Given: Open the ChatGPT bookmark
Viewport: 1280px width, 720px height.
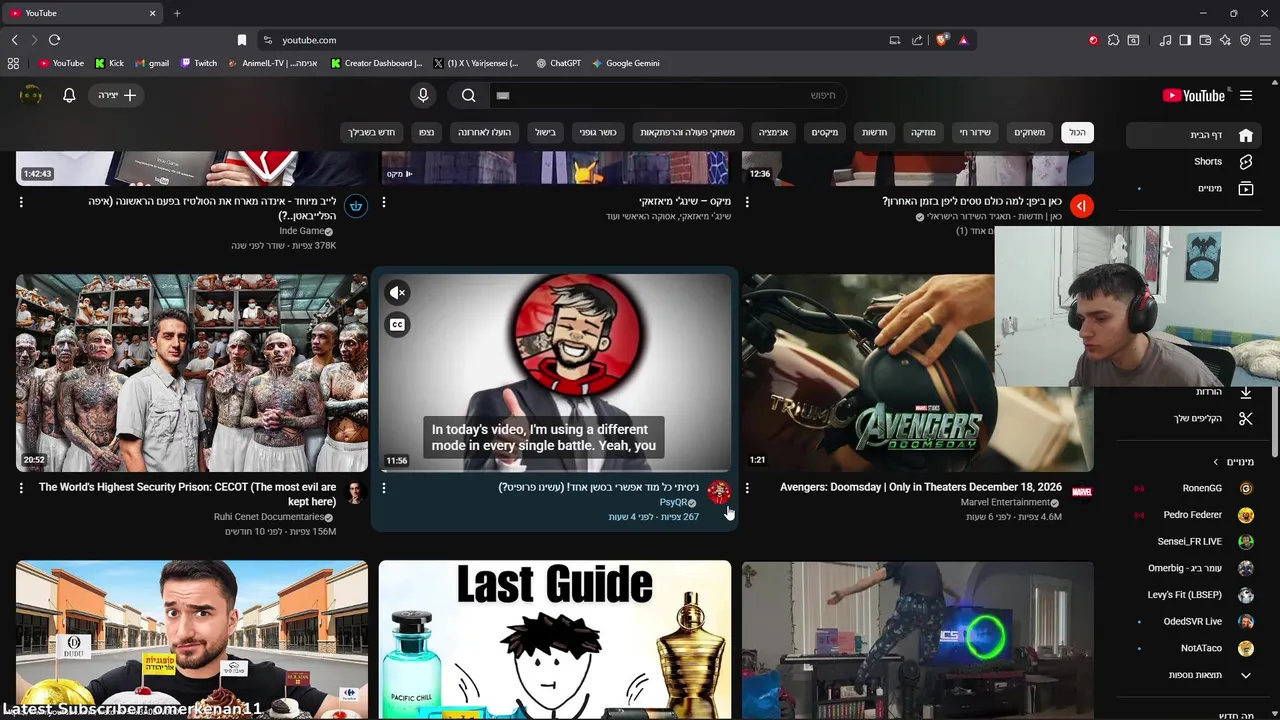Looking at the screenshot, I should [558, 63].
